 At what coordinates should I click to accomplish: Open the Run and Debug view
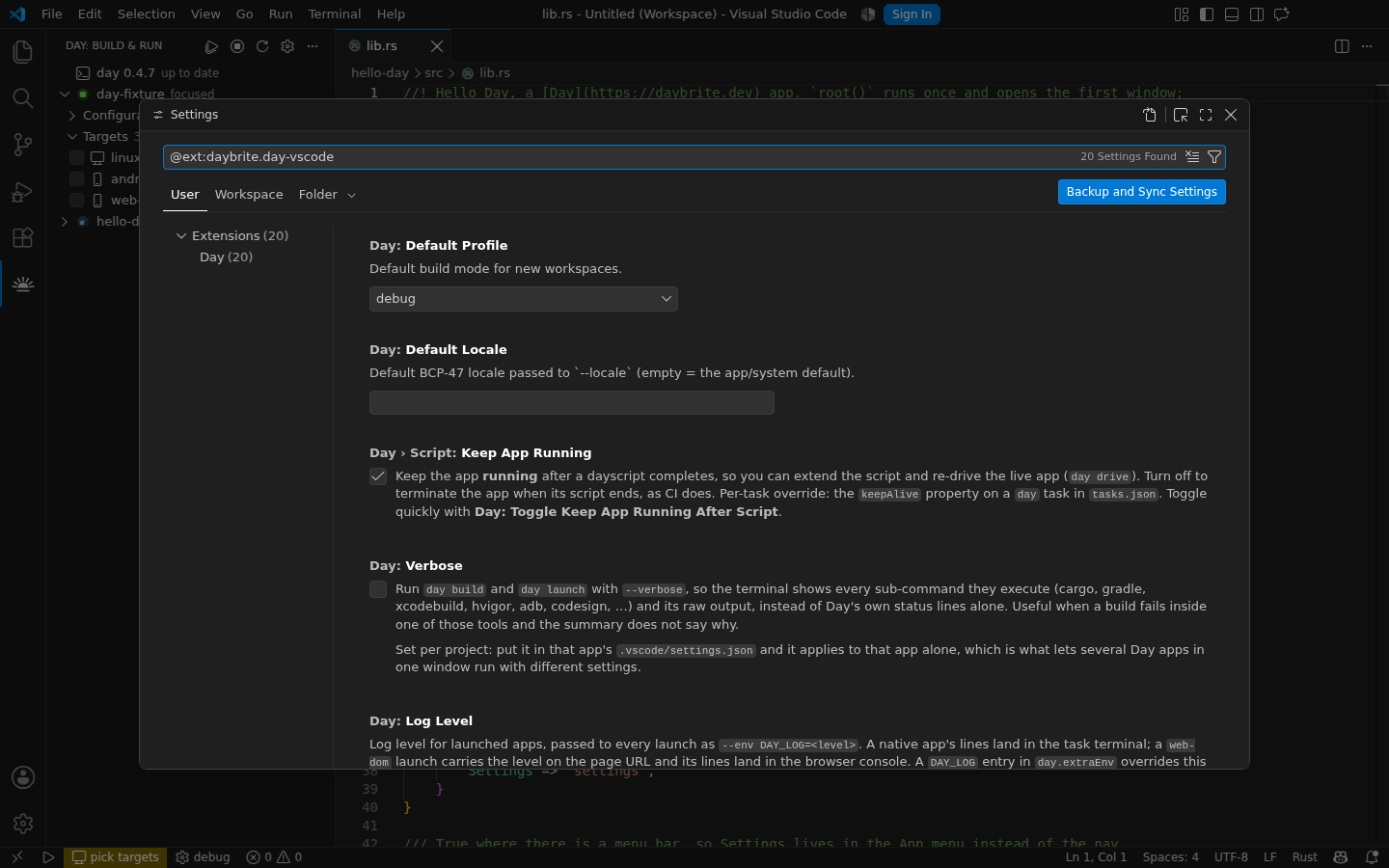coord(22,191)
